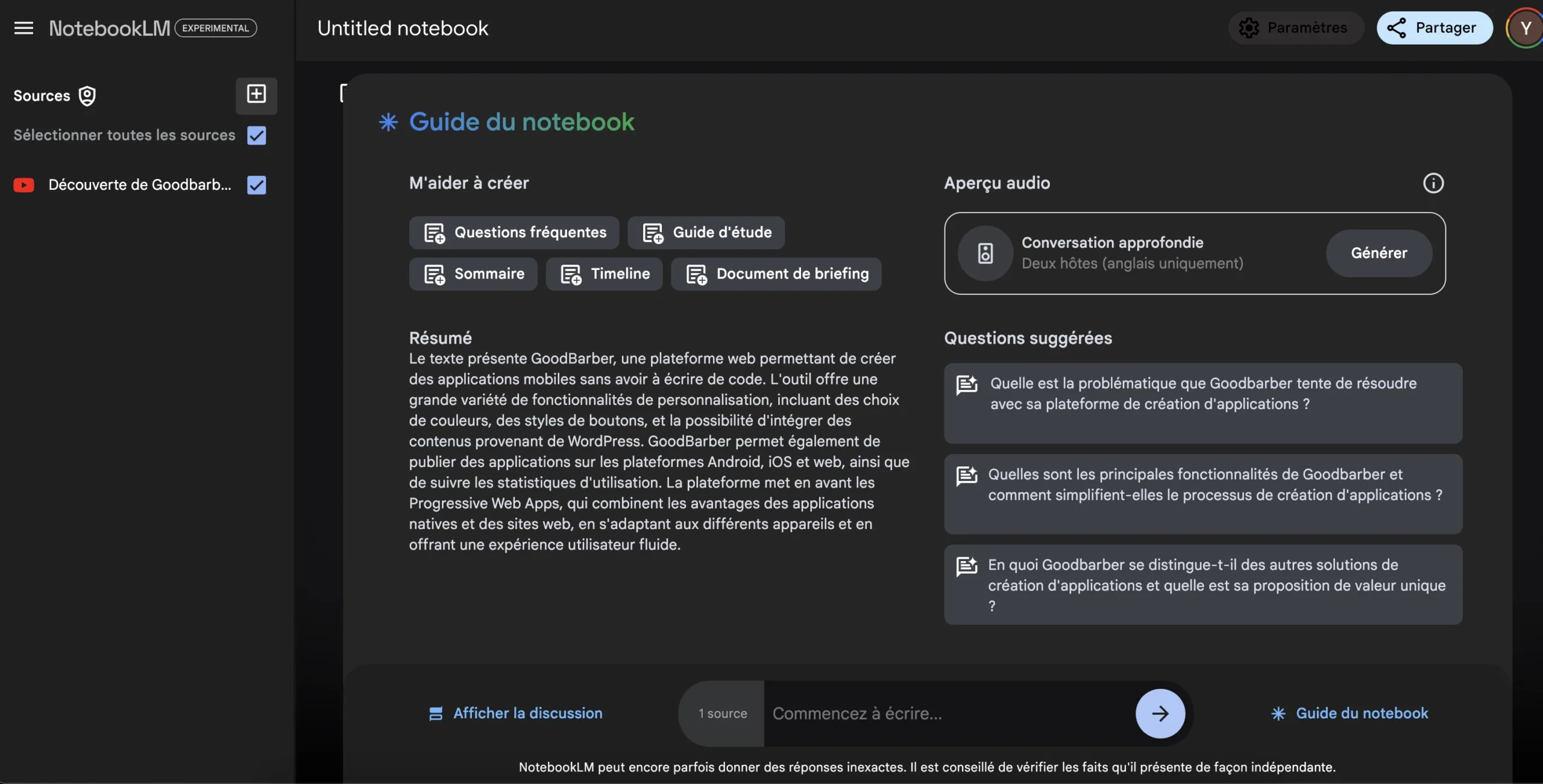Click the EXPERIMENTAL badge
Screen dimensions: 1543x784
point(215,28)
